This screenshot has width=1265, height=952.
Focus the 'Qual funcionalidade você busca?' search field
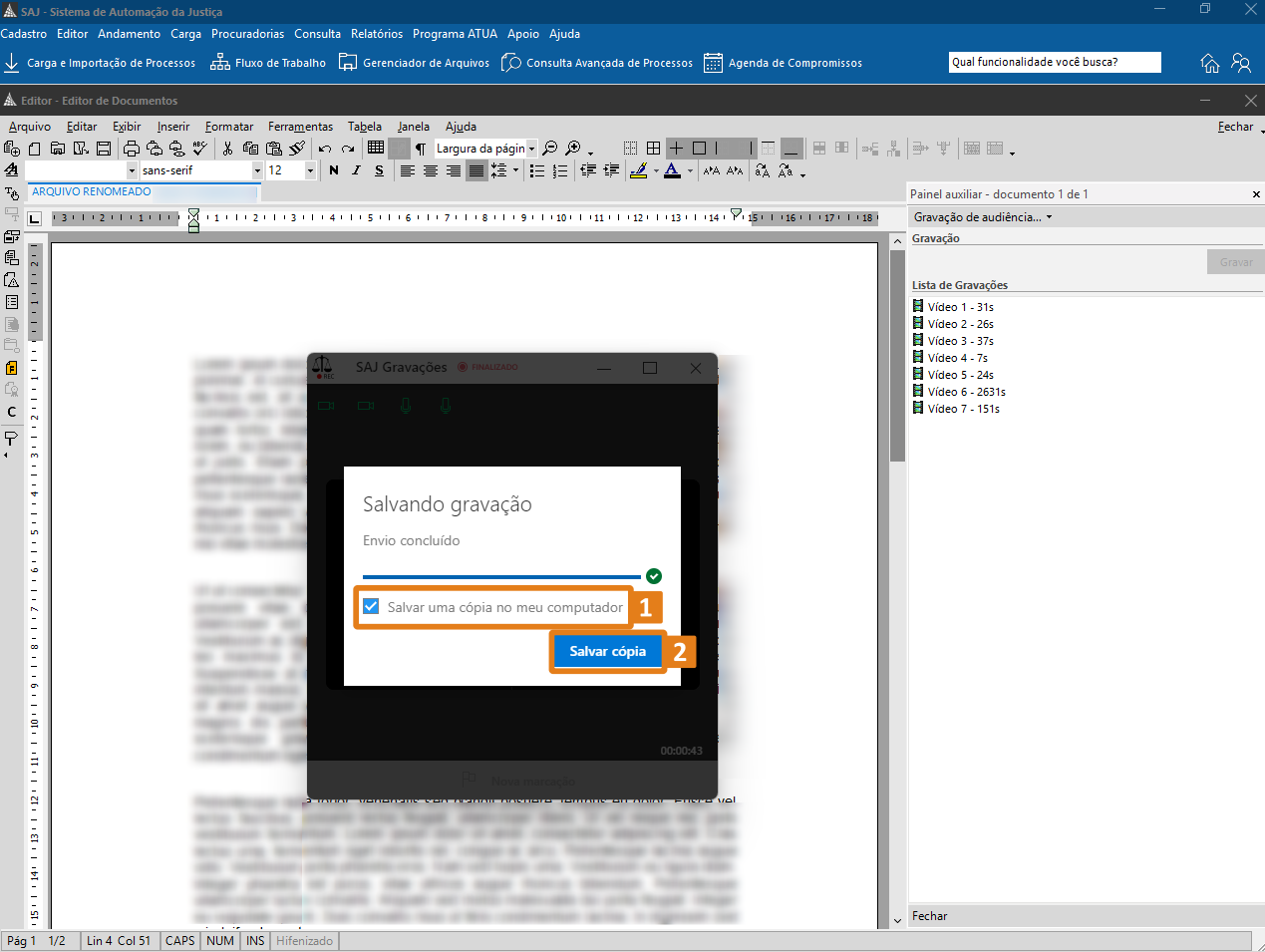1055,62
